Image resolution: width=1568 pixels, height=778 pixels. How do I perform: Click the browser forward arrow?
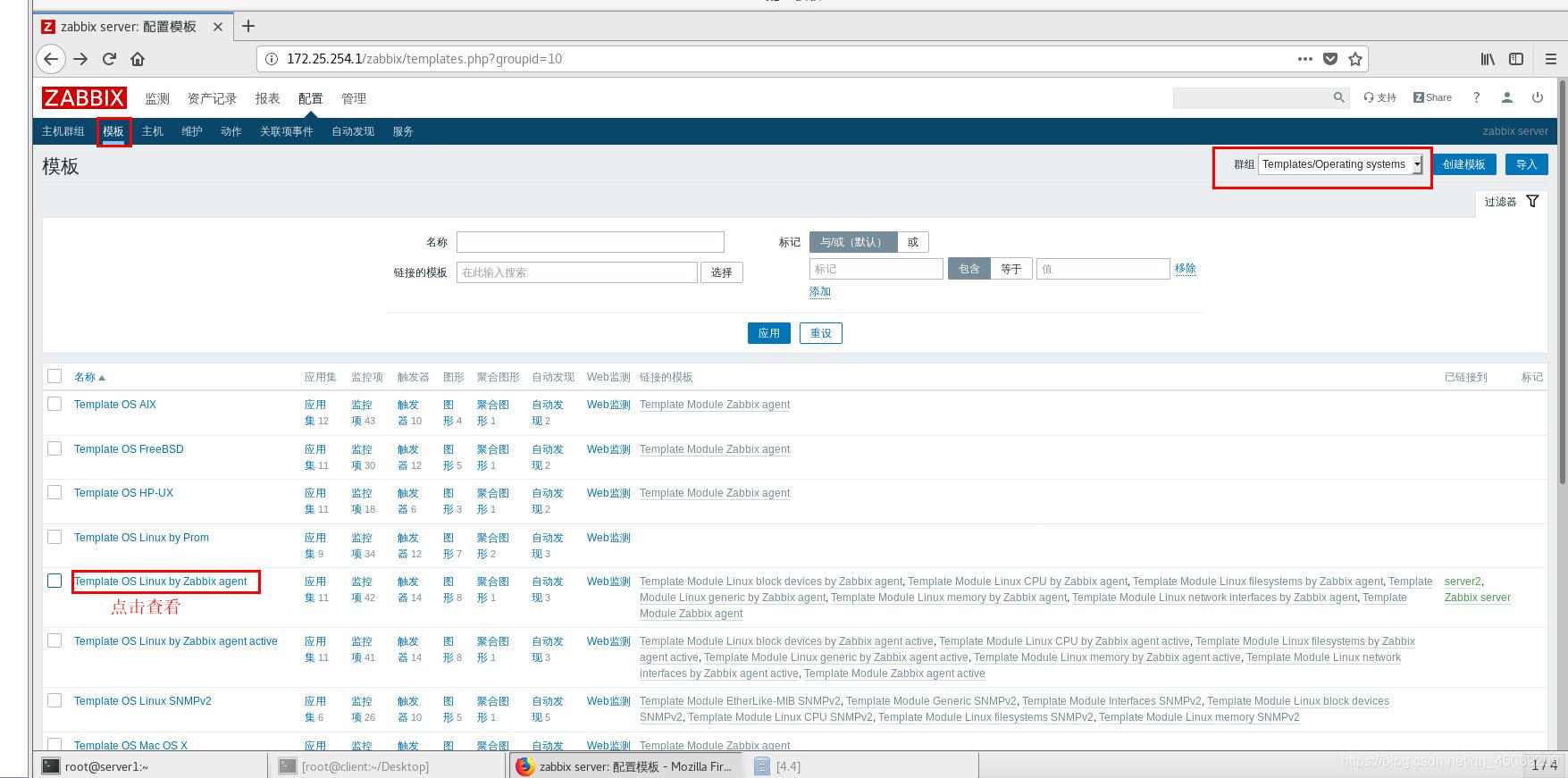[x=80, y=59]
